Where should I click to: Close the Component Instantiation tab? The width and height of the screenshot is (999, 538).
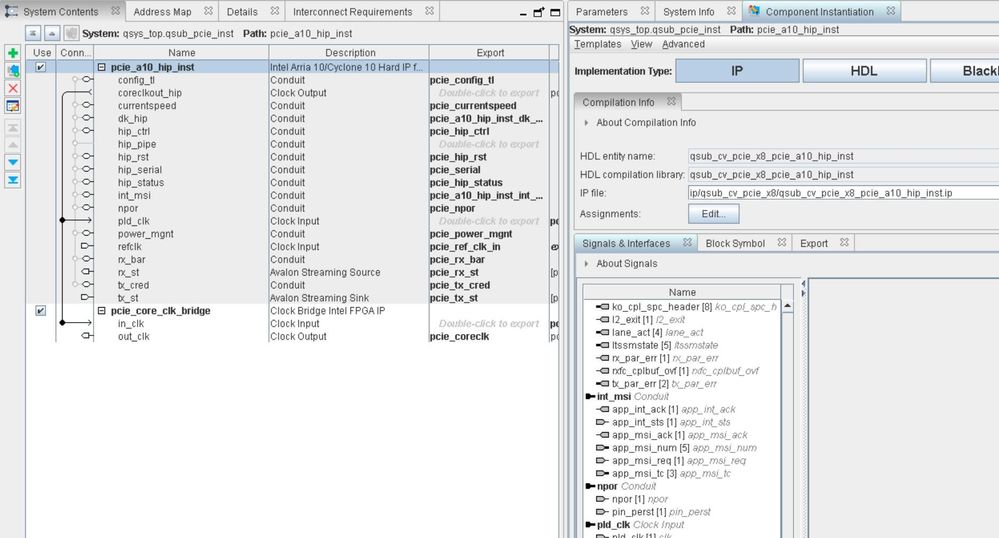(x=891, y=11)
